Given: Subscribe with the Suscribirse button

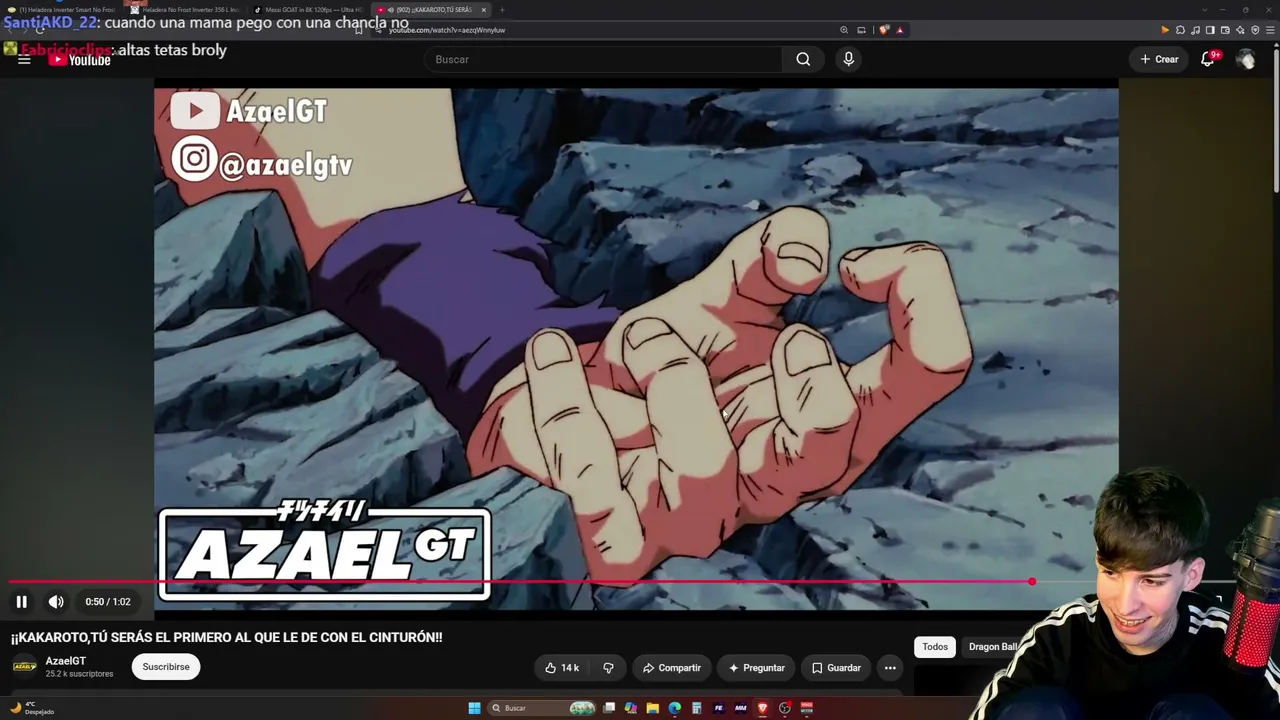Looking at the screenshot, I should [166, 667].
